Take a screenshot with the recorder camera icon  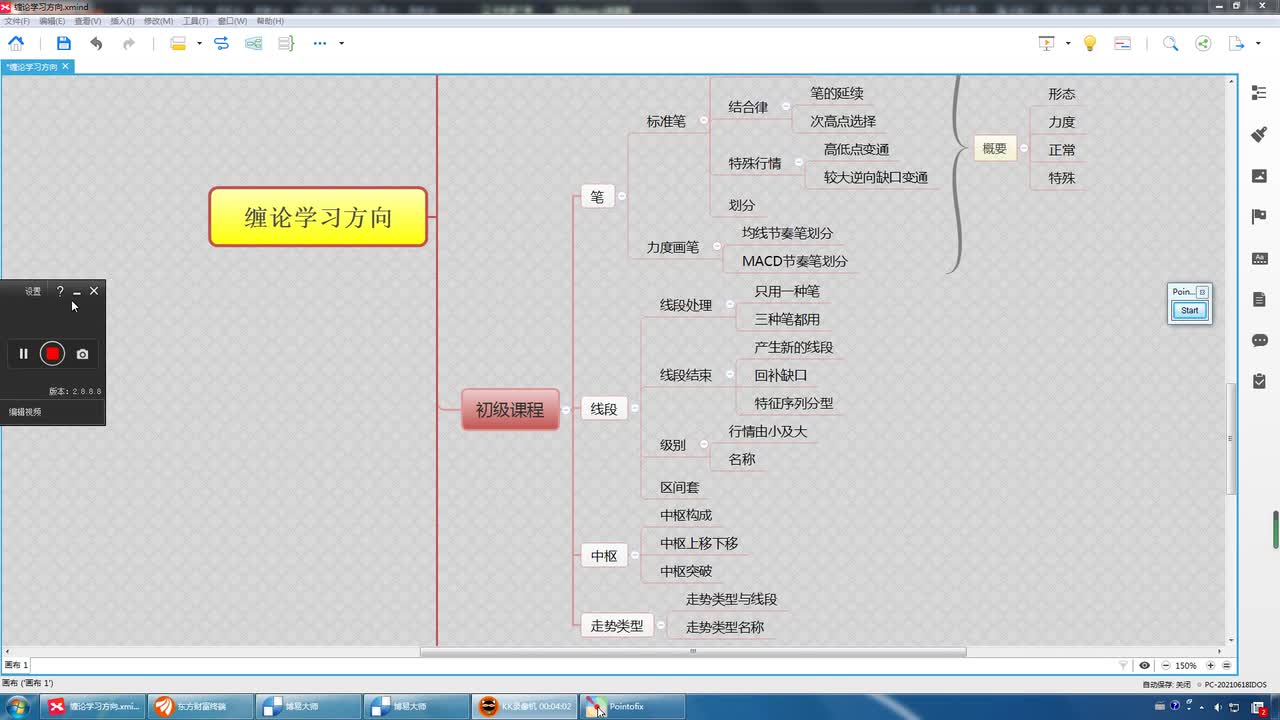click(83, 353)
